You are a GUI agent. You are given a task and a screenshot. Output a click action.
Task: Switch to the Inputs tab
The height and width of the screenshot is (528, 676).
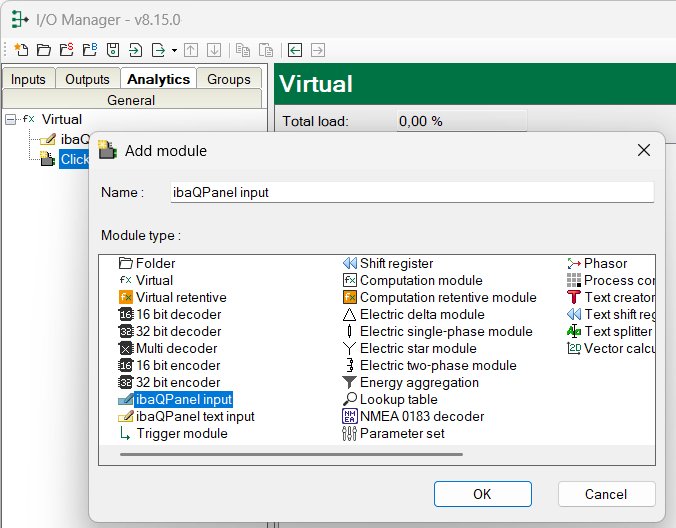pos(28,79)
